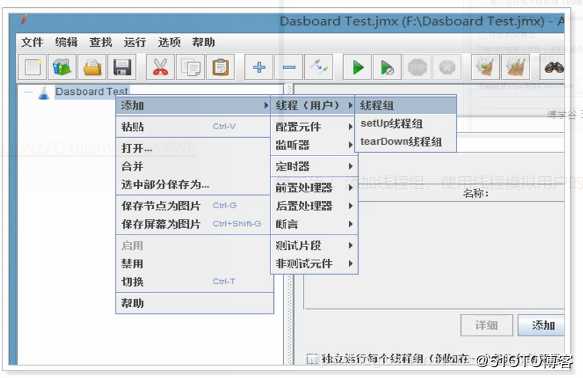
Task: Click the Paste clipboard icon
Action: pos(220,67)
